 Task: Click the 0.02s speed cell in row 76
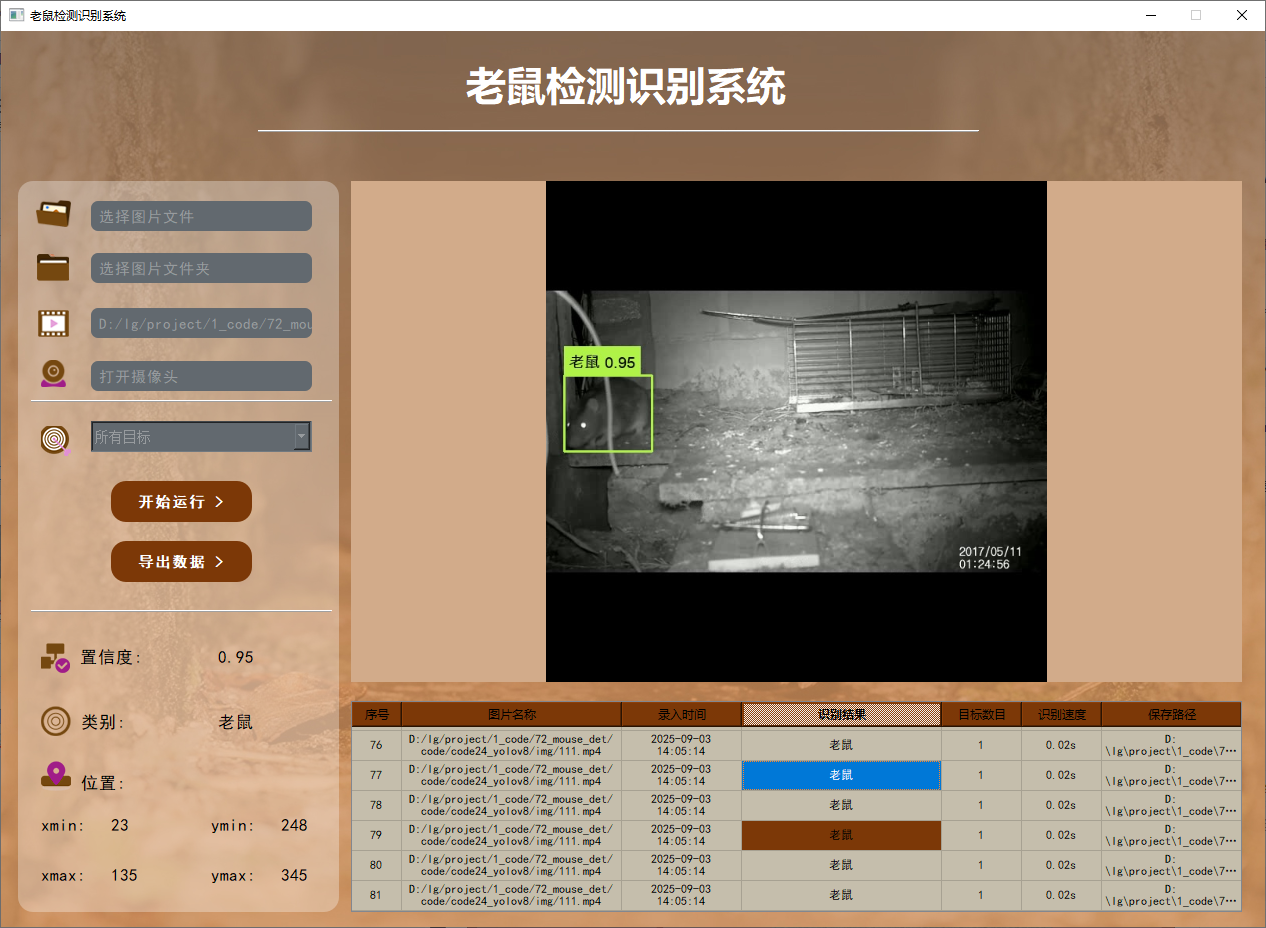click(1062, 745)
